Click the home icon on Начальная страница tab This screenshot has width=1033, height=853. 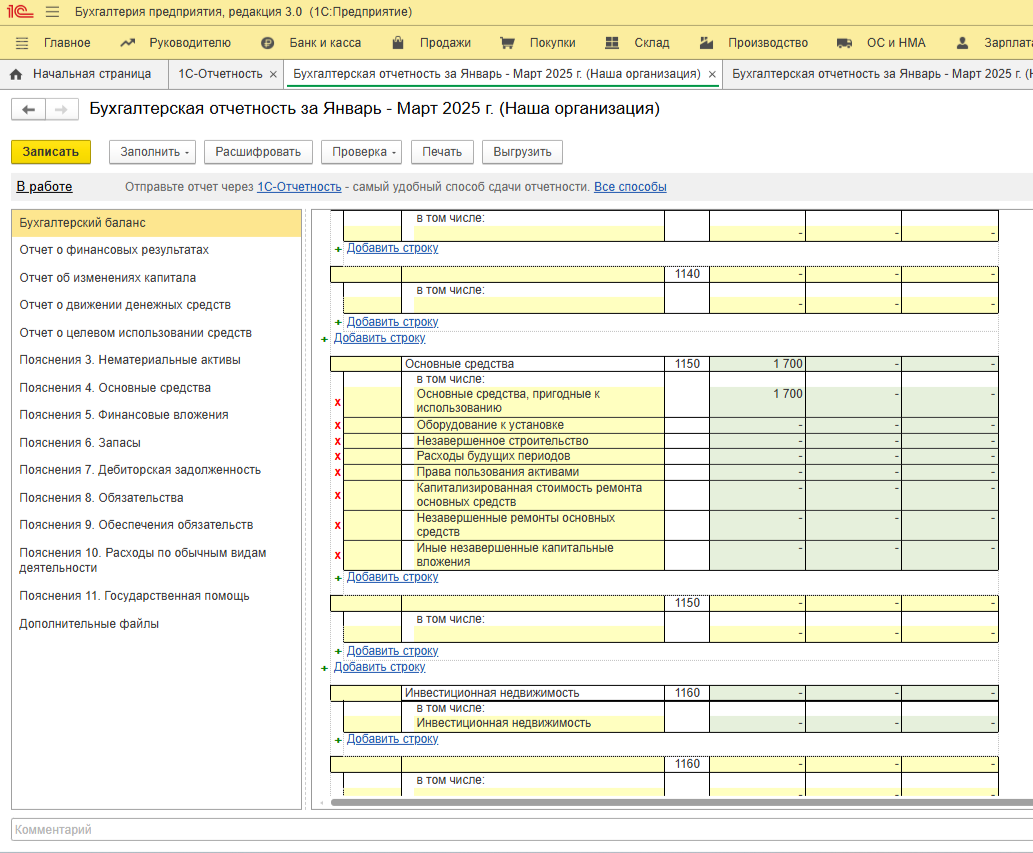(16, 74)
